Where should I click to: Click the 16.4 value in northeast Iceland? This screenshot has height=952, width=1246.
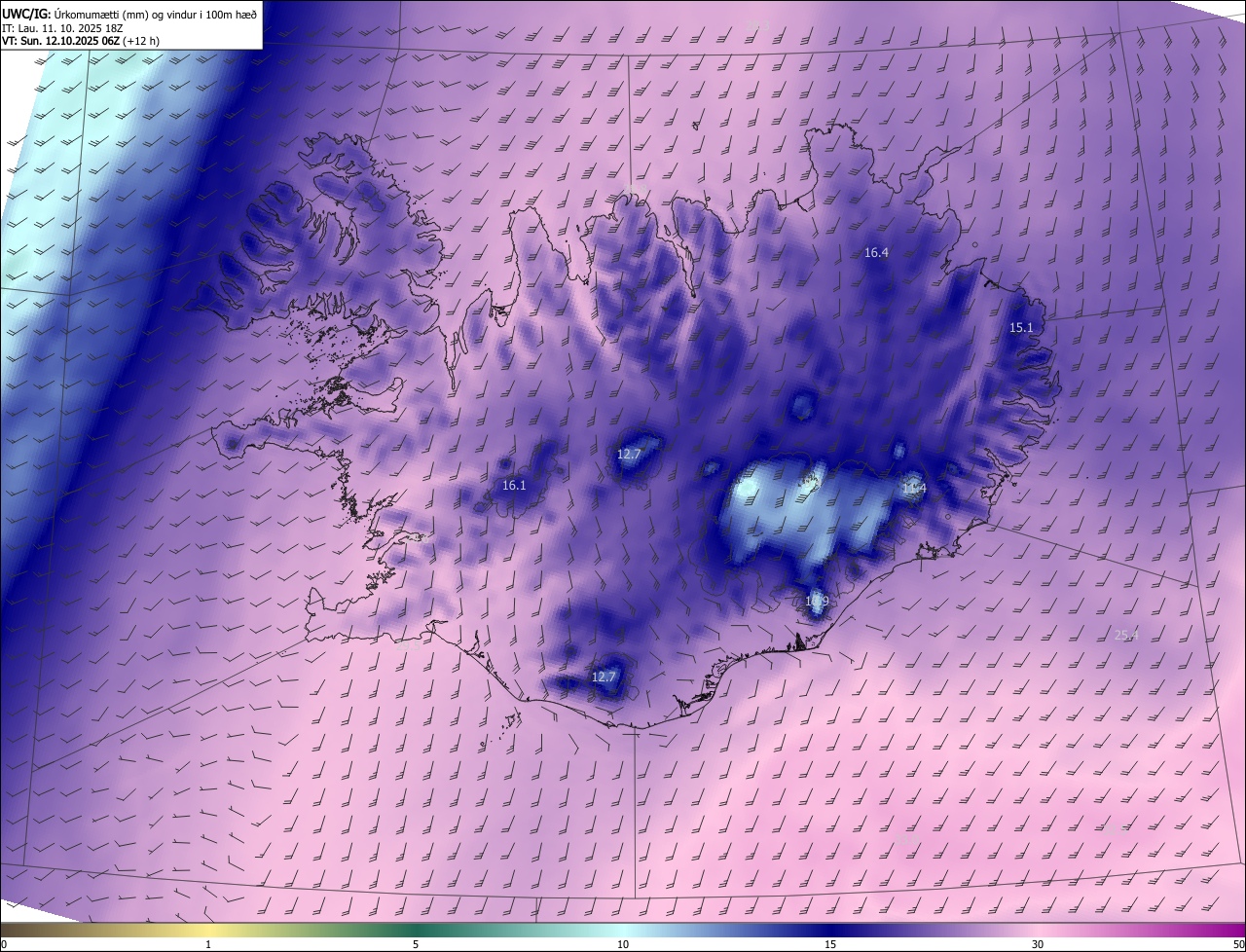(876, 252)
